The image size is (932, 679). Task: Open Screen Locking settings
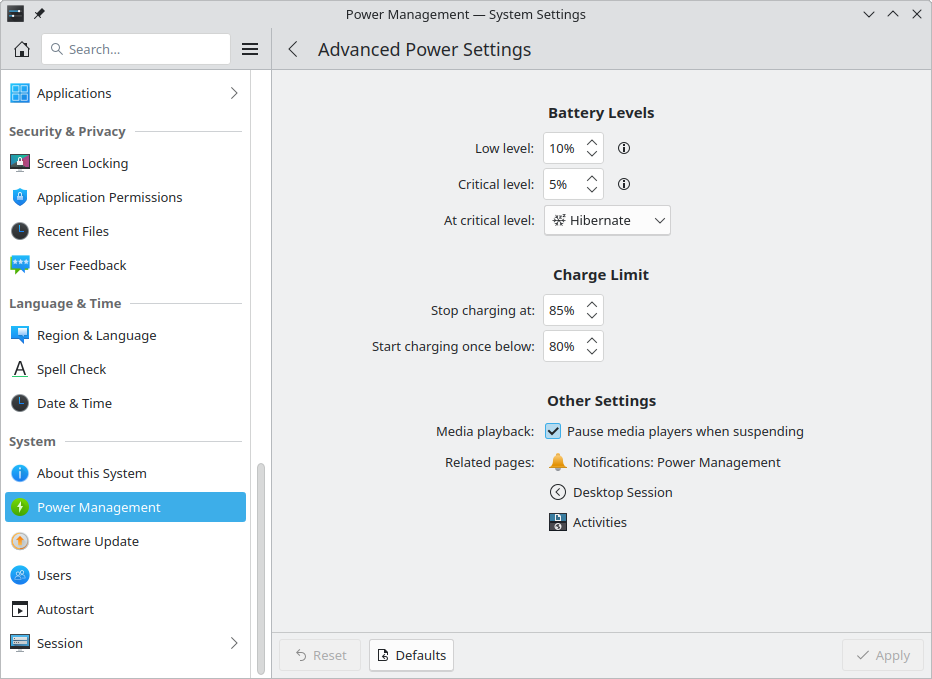pyautogui.click(x=82, y=163)
